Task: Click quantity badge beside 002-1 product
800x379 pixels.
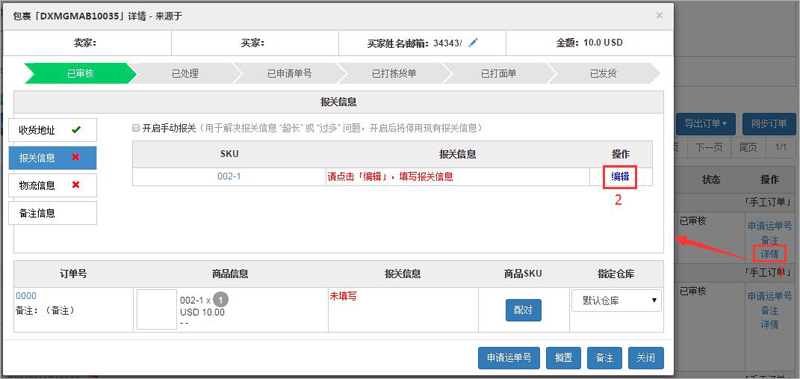Action: 220,299
